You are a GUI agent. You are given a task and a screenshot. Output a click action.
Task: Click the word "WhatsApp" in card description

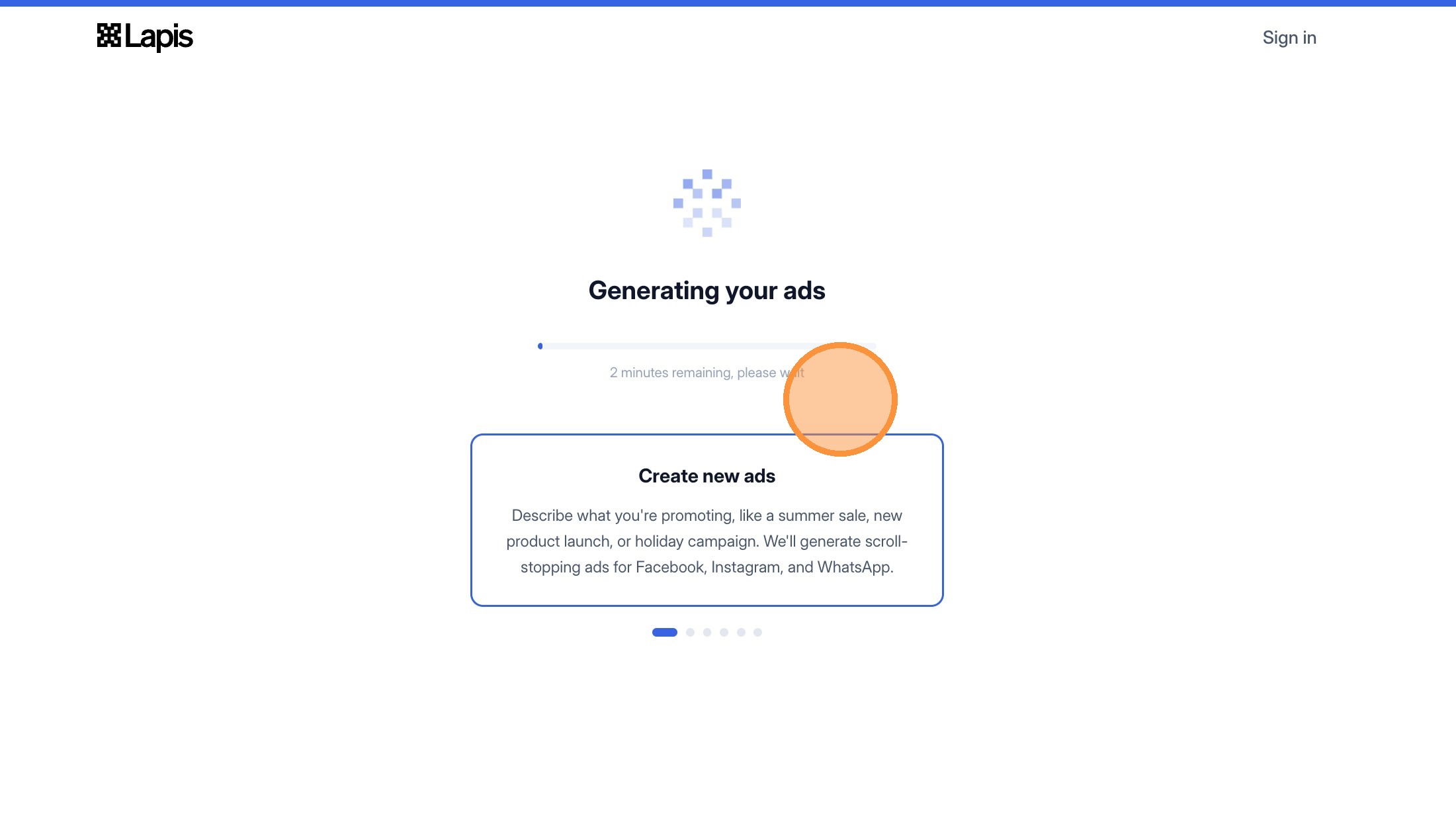[855, 567]
